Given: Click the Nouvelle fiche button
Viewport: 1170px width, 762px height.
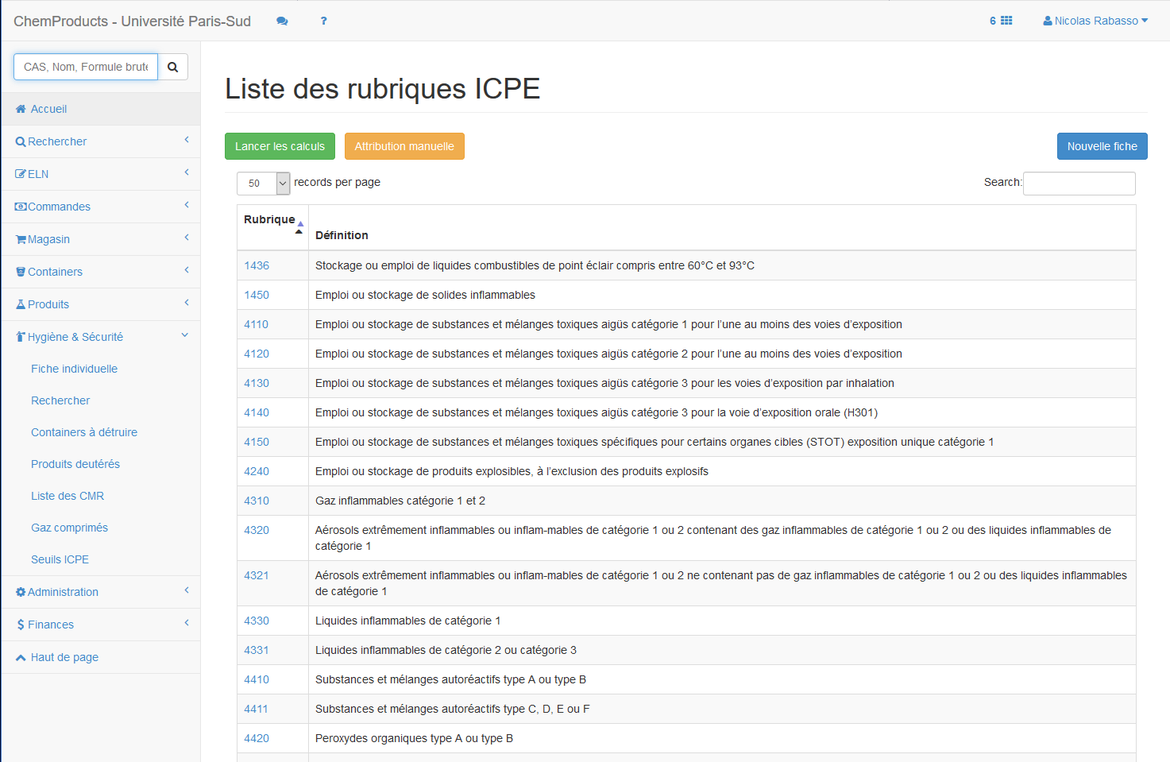Looking at the screenshot, I should (x=1102, y=146).
